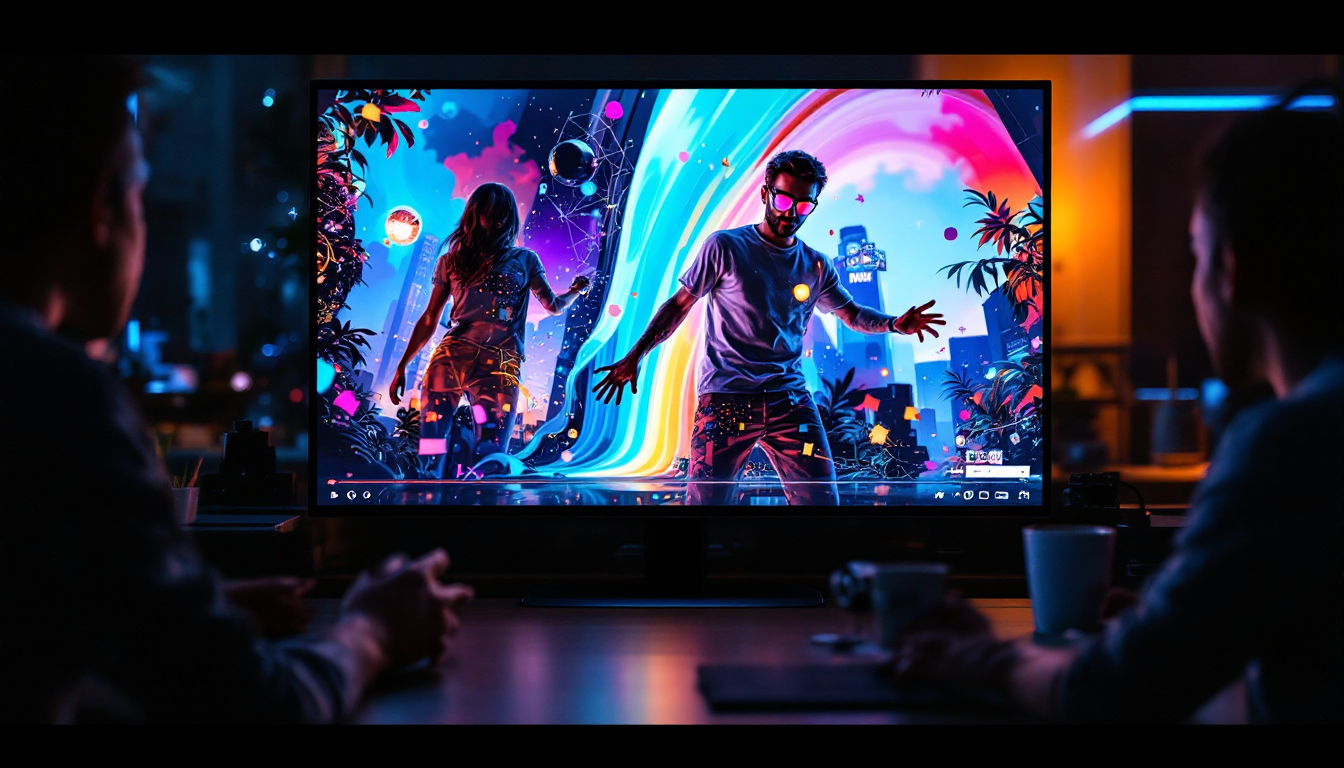Click the third icon in the left controls
Screen dimensions: 1344x768
pyautogui.click(x=367, y=495)
